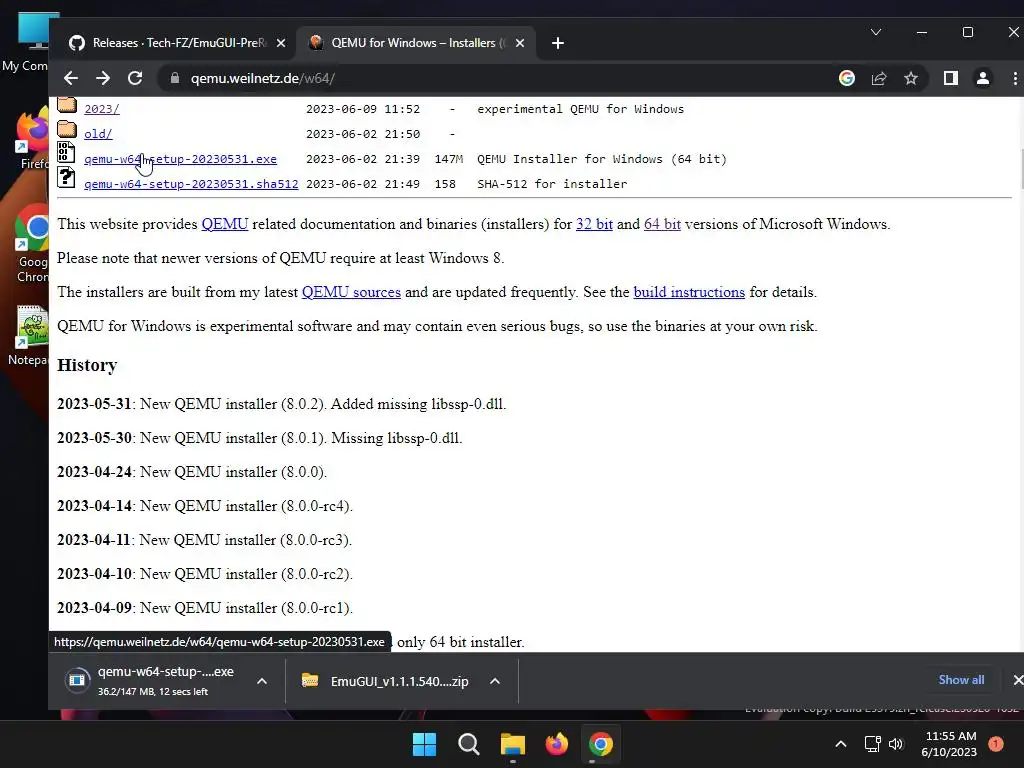Bookmark this page with the star icon
The height and width of the screenshot is (768, 1024).
(x=910, y=78)
